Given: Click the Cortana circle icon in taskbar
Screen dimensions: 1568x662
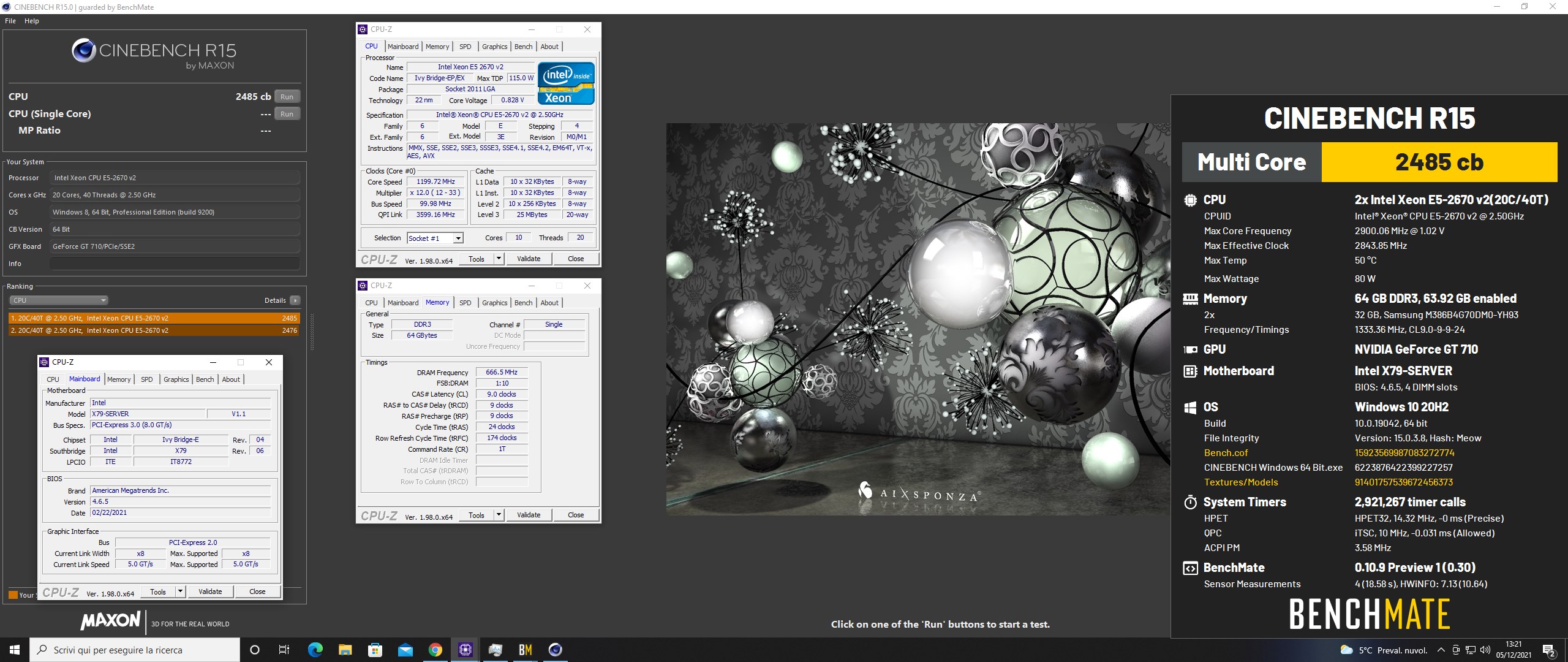Looking at the screenshot, I should [x=255, y=650].
